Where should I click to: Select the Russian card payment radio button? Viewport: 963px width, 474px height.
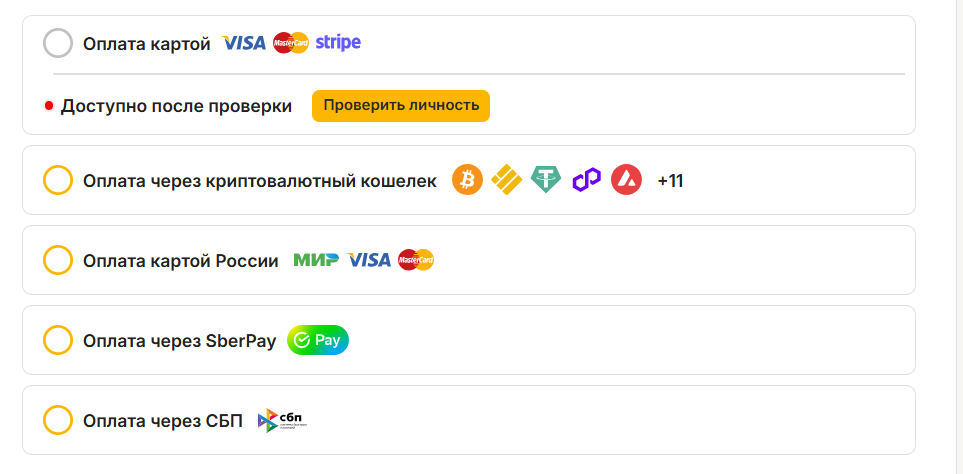pyautogui.click(x=58, y=260)
